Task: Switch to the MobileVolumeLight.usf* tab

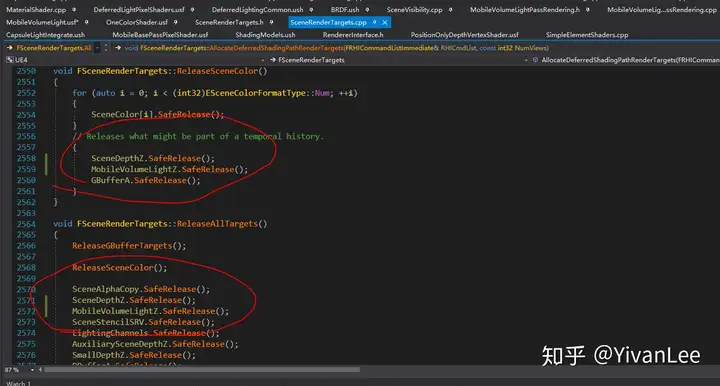Action: point(42,22)
